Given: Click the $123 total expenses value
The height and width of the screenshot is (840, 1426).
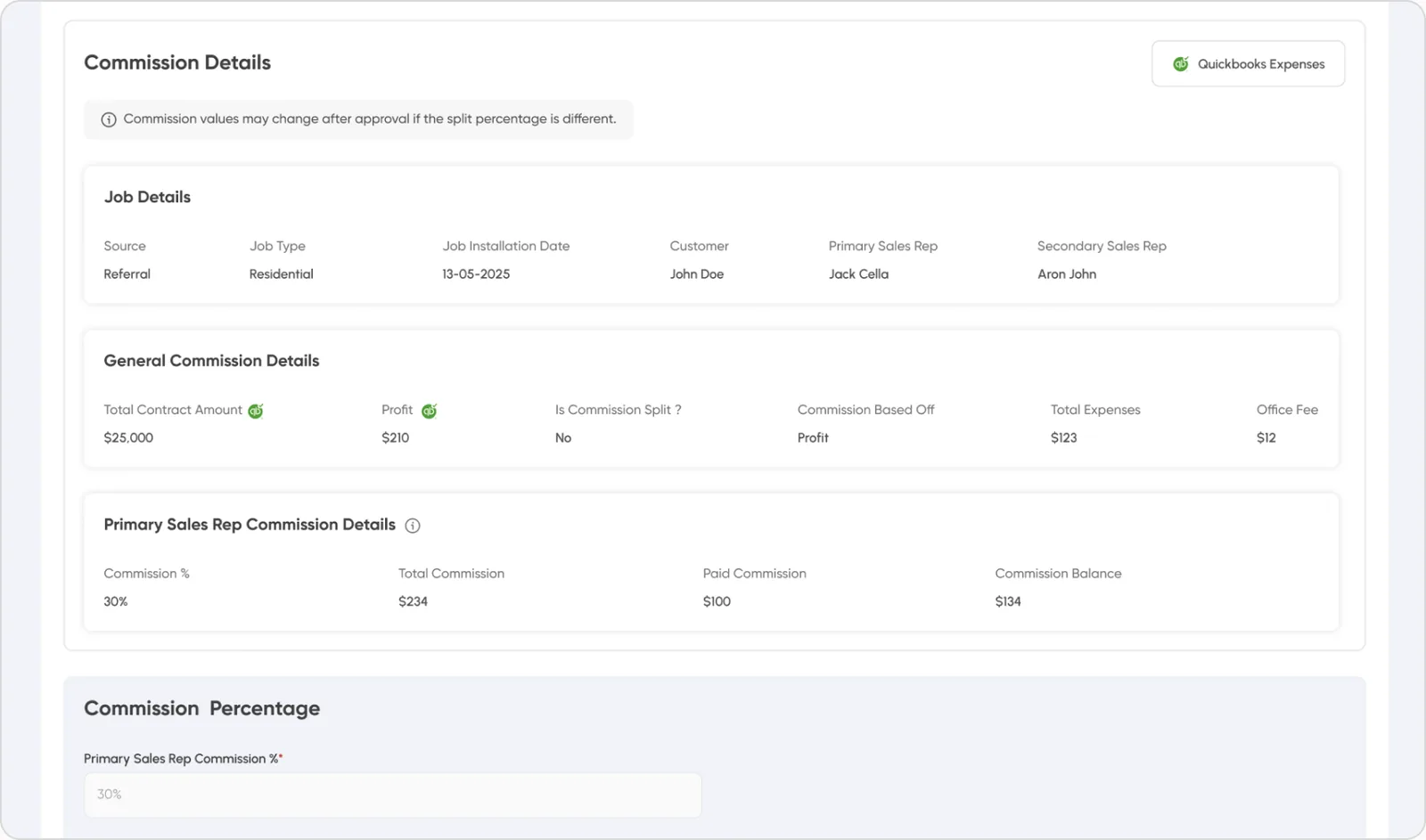Looking at the screenshot, I should [x=1063, y=438].
